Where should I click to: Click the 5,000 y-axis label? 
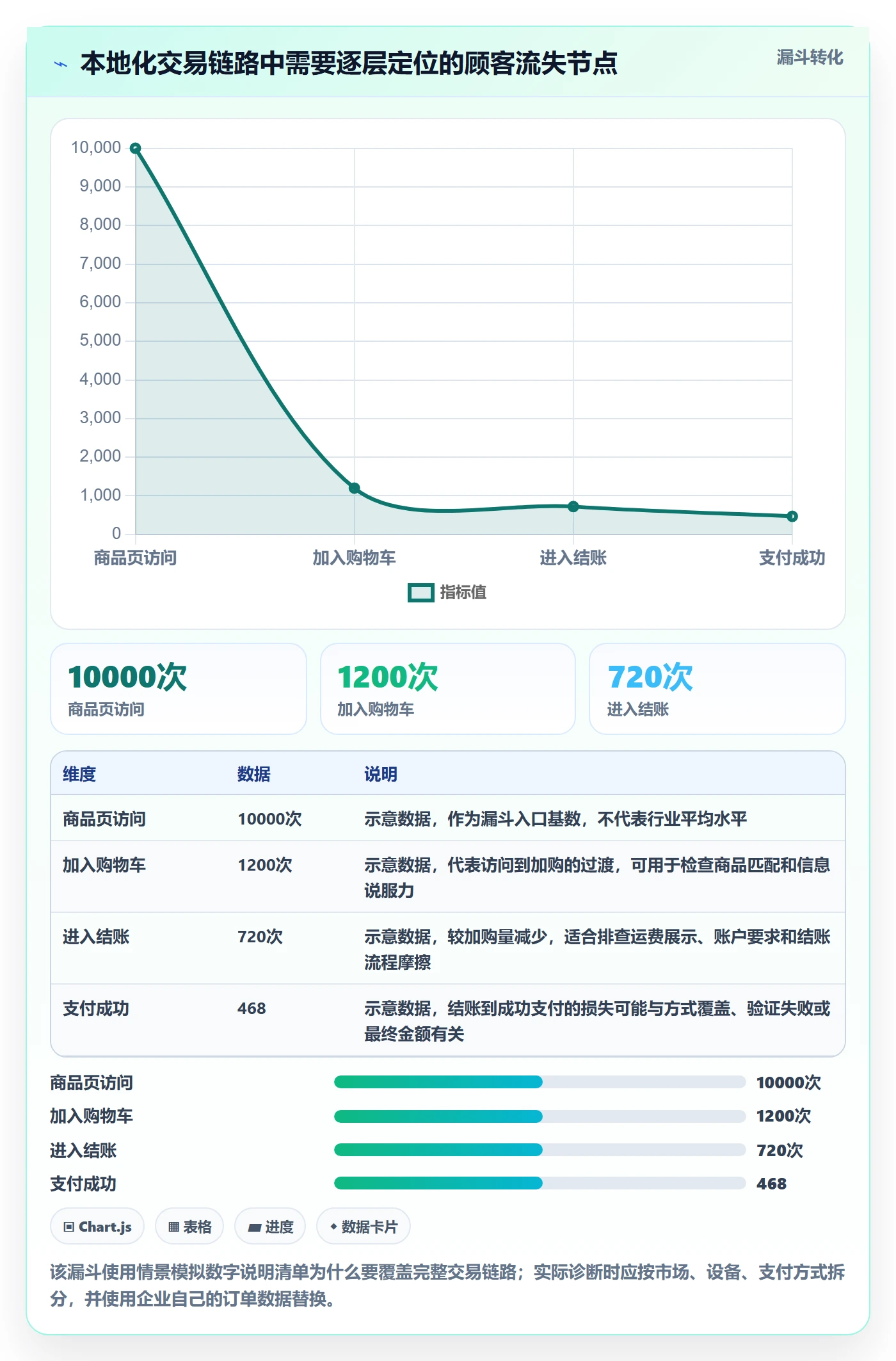coord(100,341)
